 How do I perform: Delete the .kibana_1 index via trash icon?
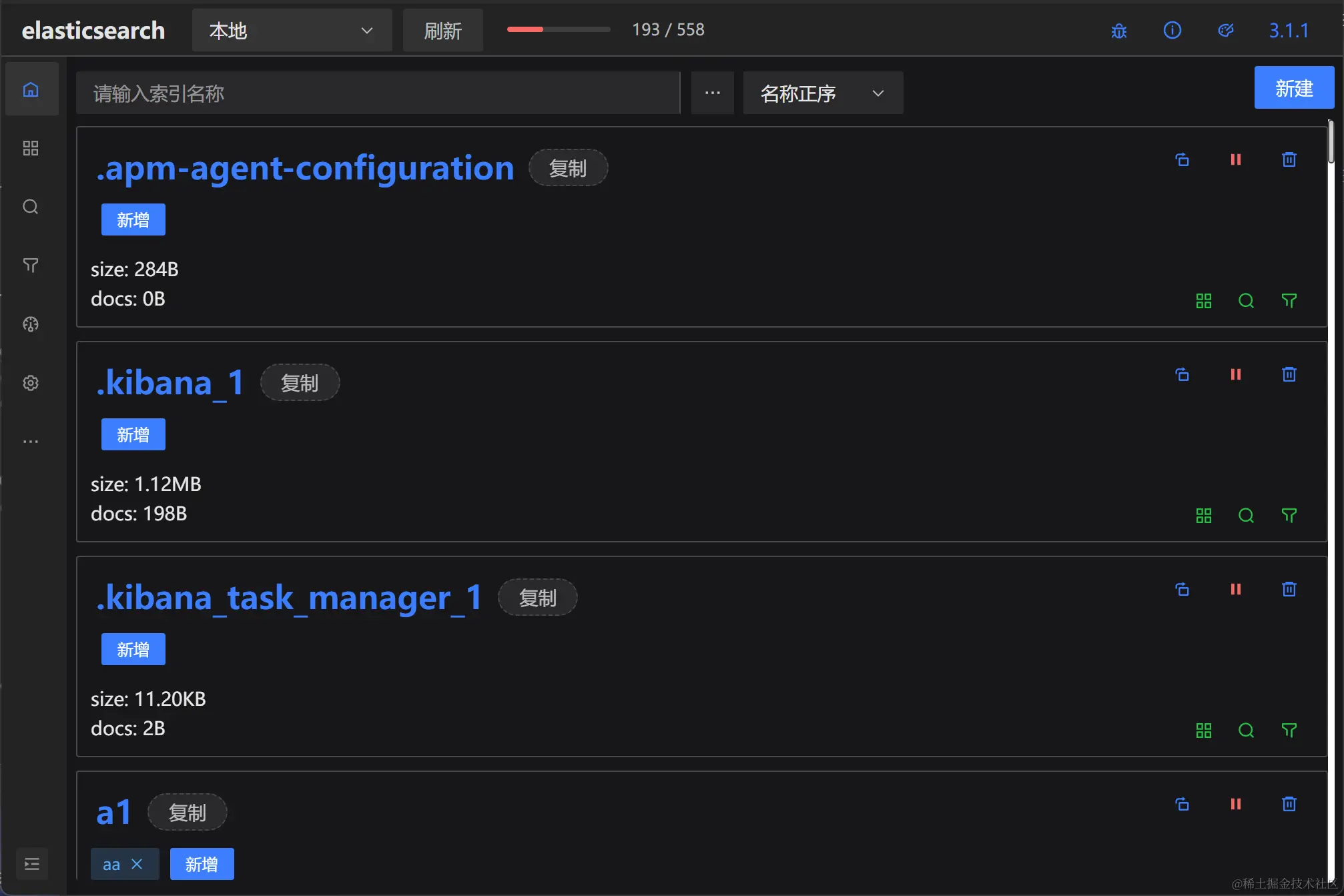pyautogui.click(x=1289, y=374)
